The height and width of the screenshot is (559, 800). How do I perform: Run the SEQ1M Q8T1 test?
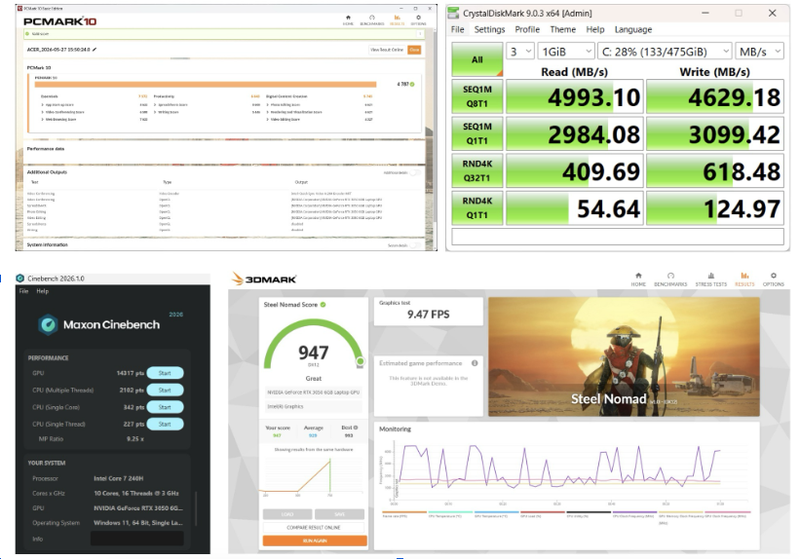pyautogui.click(x=477, y=96)
